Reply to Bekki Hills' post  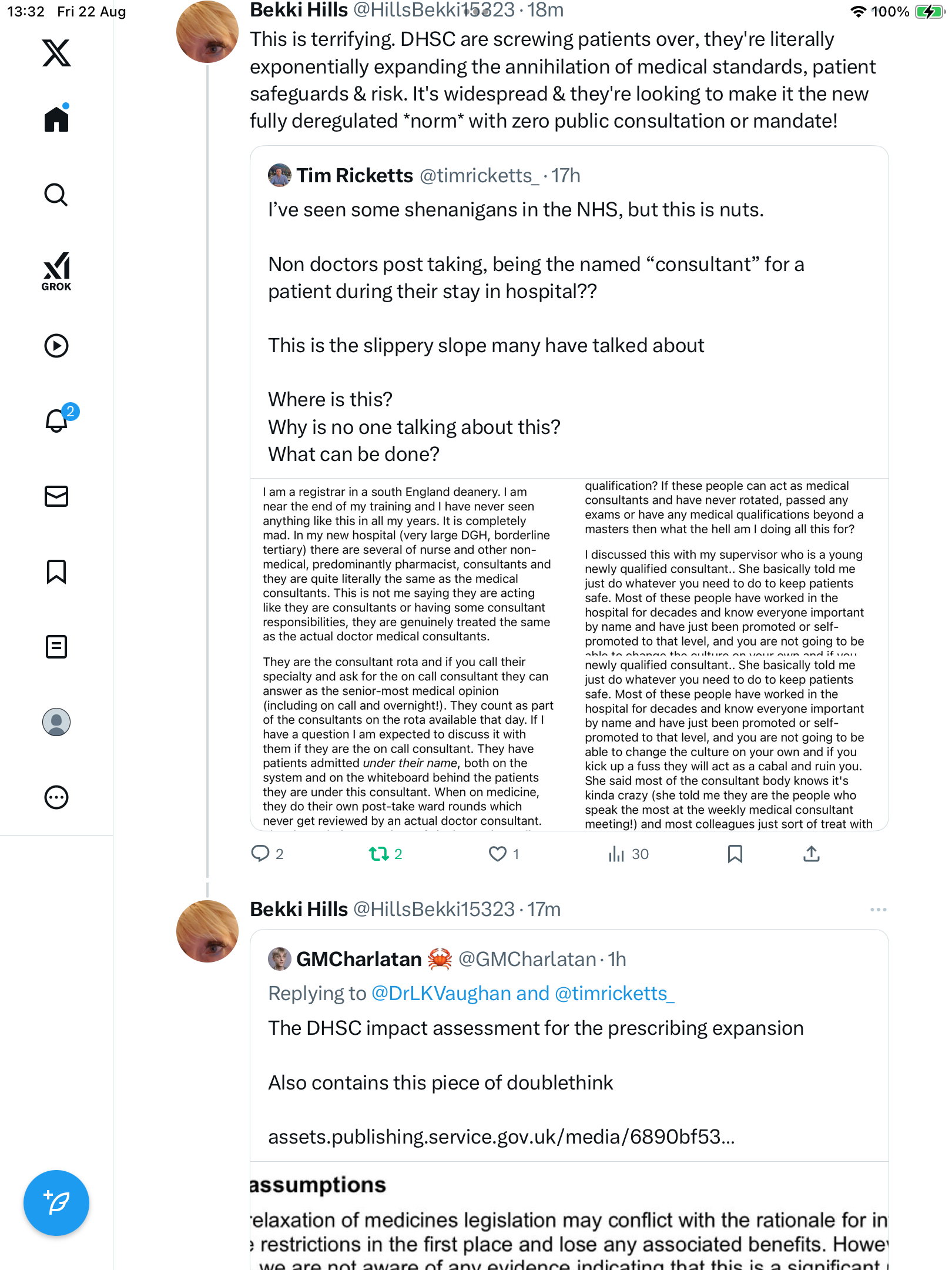260,854
